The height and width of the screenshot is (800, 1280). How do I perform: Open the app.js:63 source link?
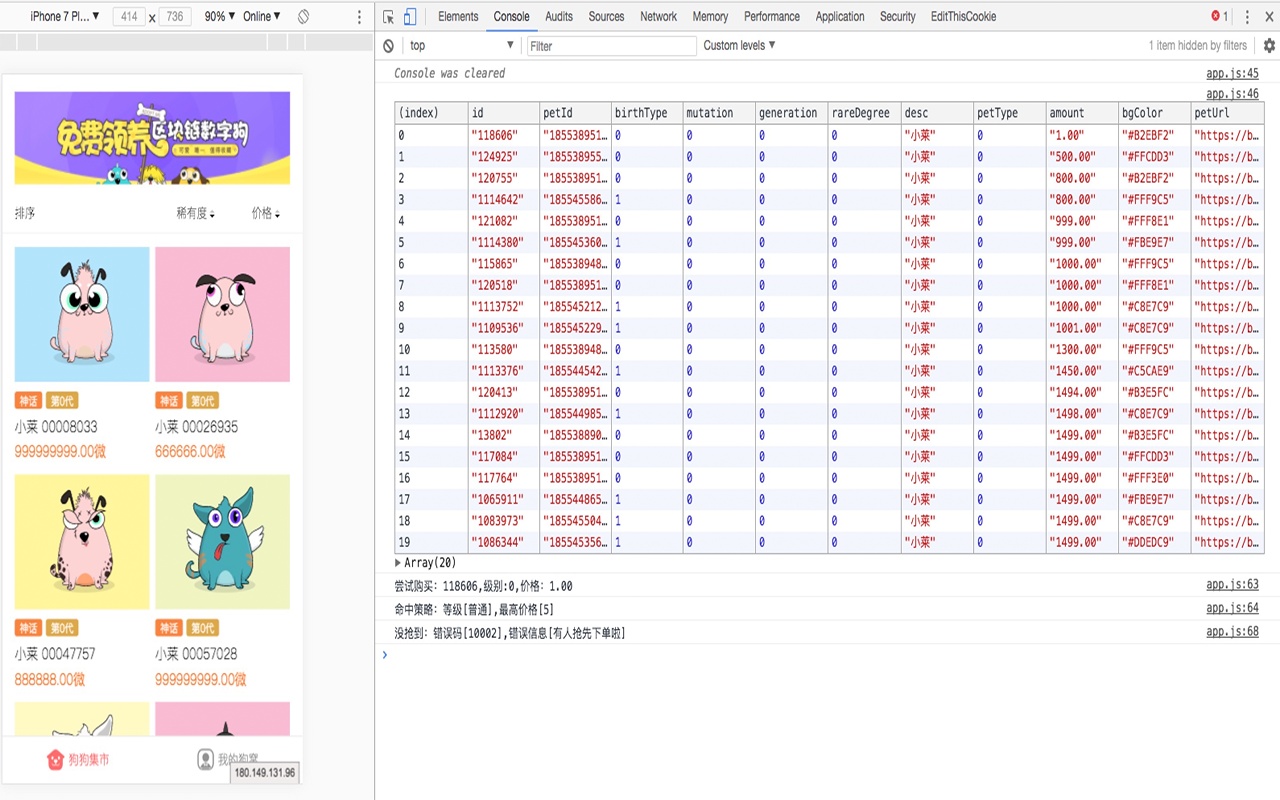click(x=1232, y=586)
